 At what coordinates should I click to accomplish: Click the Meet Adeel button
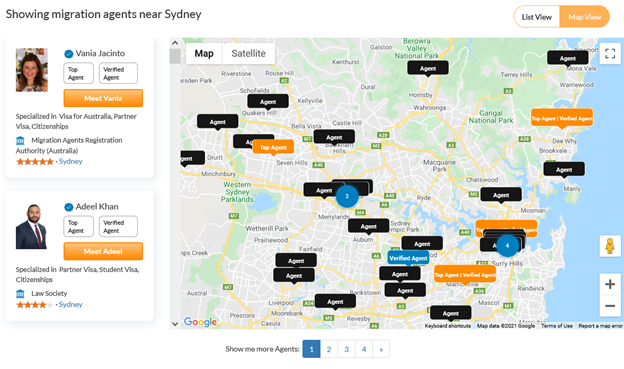click(x=103, y=251)
